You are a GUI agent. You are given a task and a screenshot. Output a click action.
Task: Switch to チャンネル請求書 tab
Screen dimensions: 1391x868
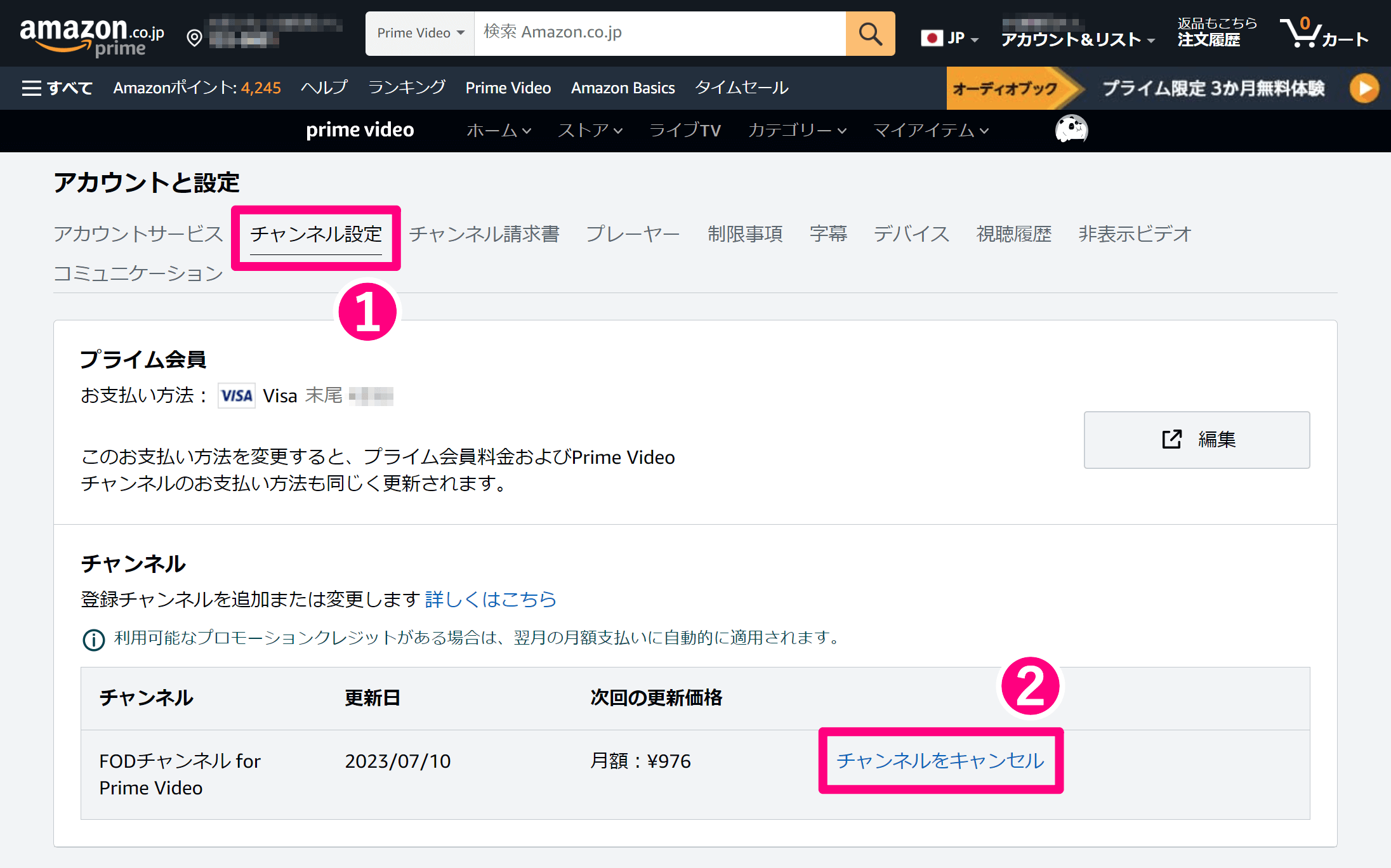[484, 233]
